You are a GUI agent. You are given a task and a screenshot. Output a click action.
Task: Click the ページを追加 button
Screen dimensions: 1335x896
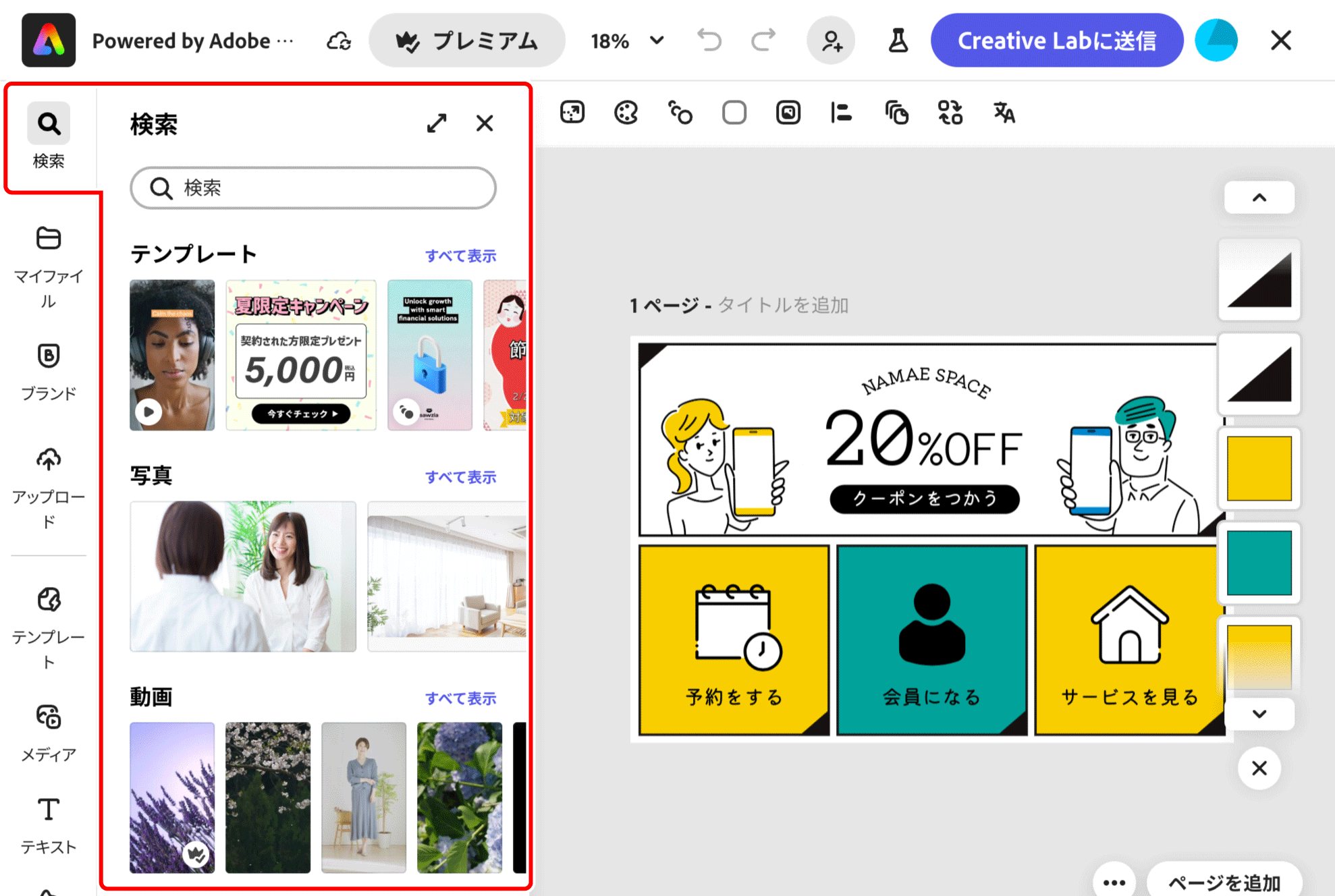click(x=1224, y=883)
